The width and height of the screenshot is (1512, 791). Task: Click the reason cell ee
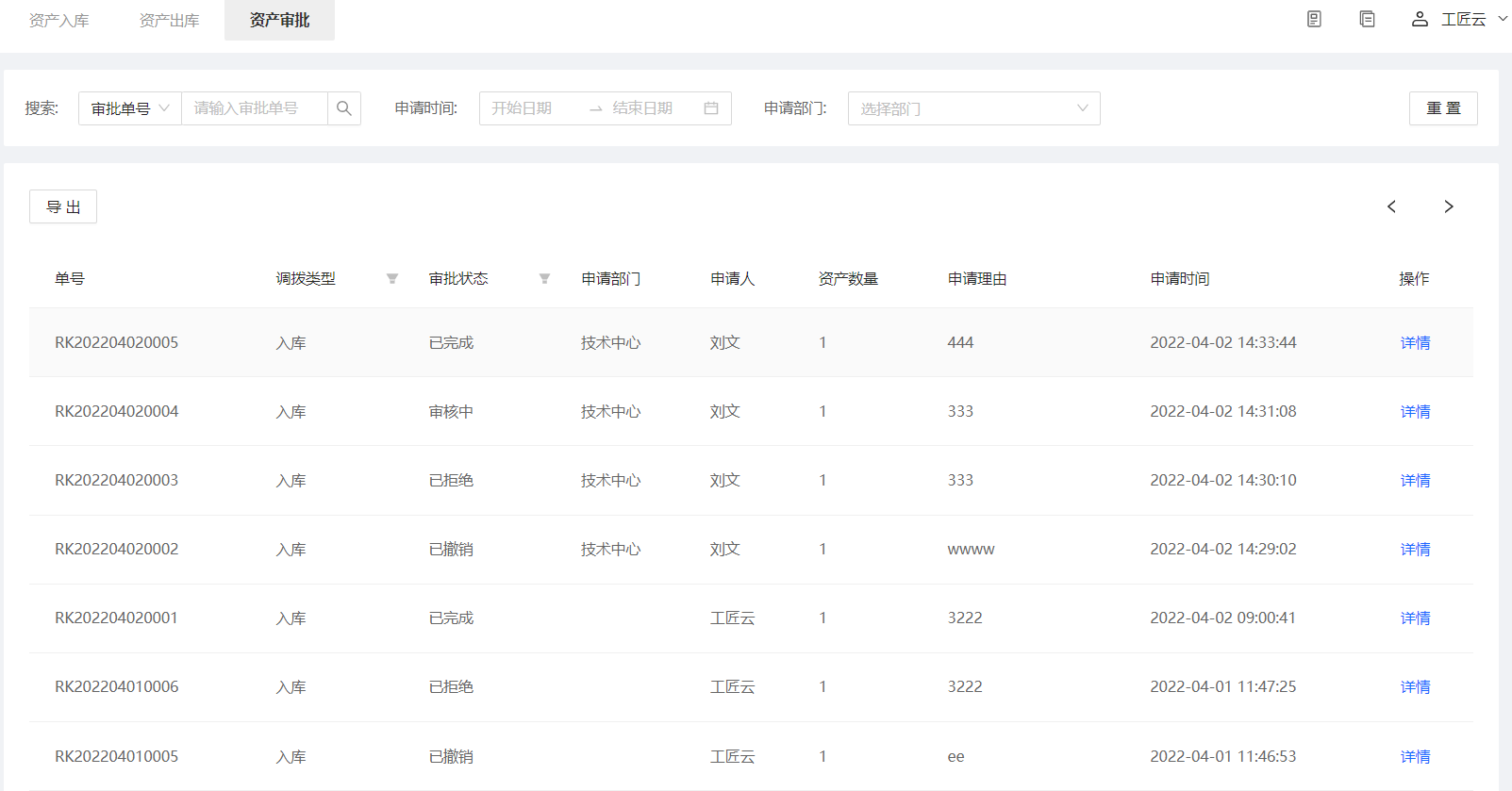click(955, 757)
